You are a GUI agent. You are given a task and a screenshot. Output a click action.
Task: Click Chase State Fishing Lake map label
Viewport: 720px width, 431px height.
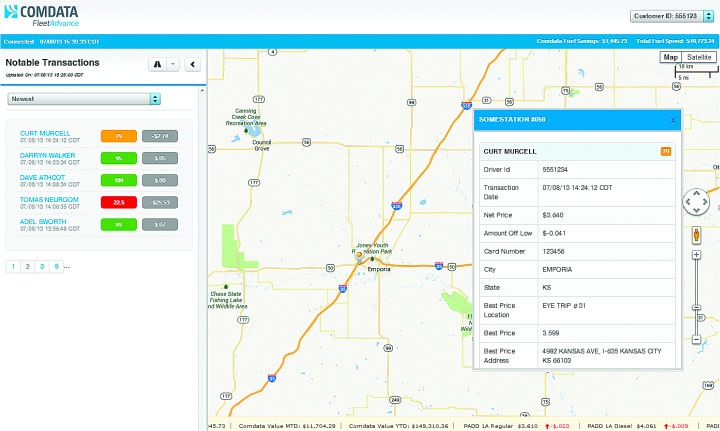227,300
